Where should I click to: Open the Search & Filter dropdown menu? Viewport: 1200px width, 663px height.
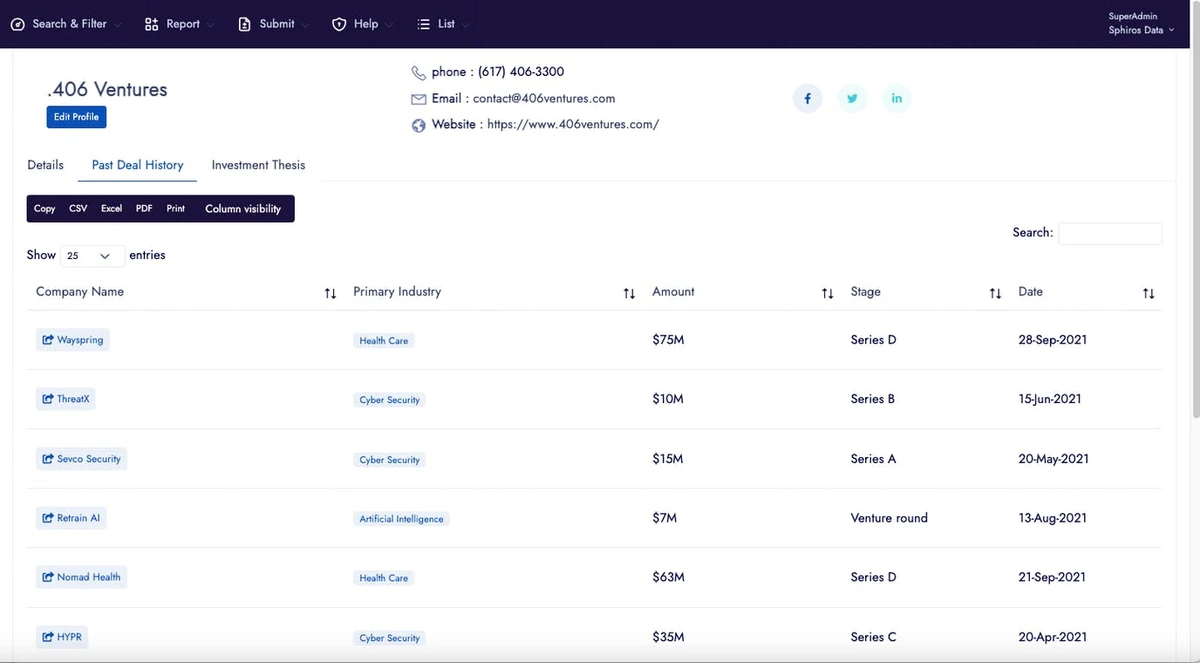[66, 24]
